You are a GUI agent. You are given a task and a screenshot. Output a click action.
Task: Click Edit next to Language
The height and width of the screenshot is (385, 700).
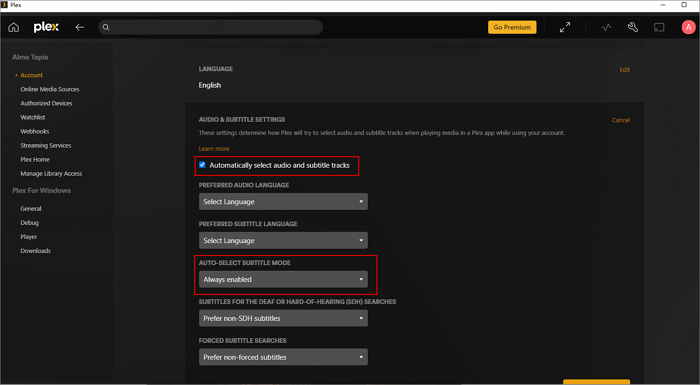coord(625,70)
